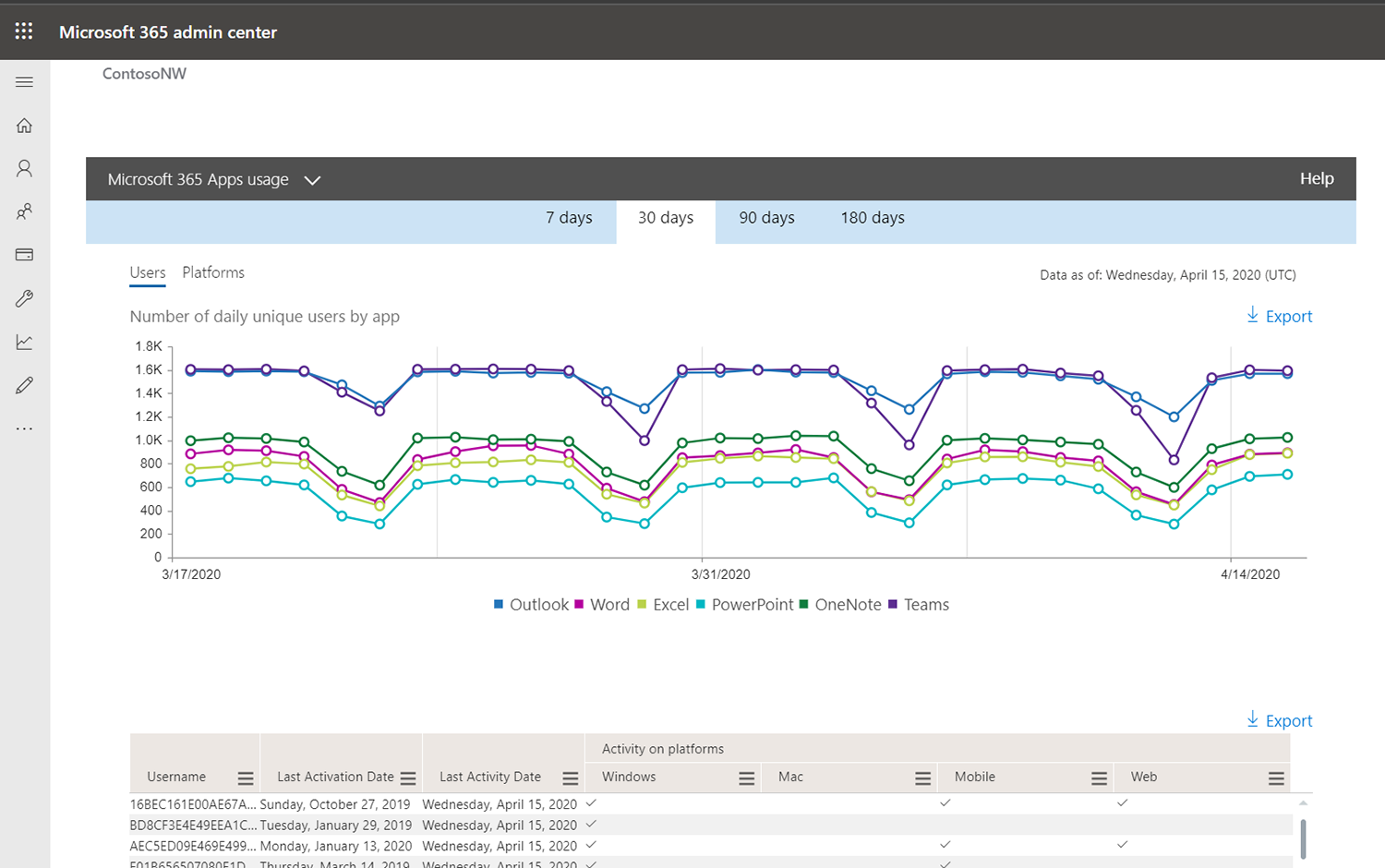Open the Web column menu icon
Screen dimensions: 1385x868
(1276, 778)
